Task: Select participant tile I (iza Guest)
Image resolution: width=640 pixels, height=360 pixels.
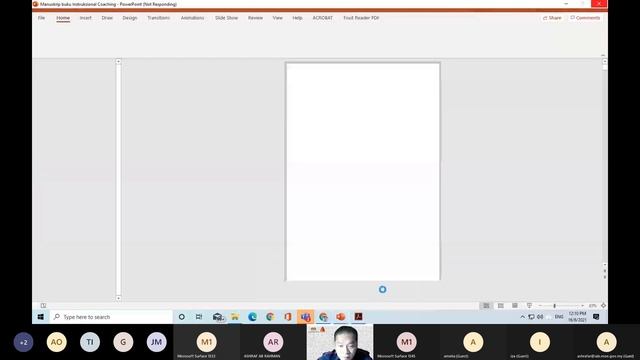Action: pos(540,342)
